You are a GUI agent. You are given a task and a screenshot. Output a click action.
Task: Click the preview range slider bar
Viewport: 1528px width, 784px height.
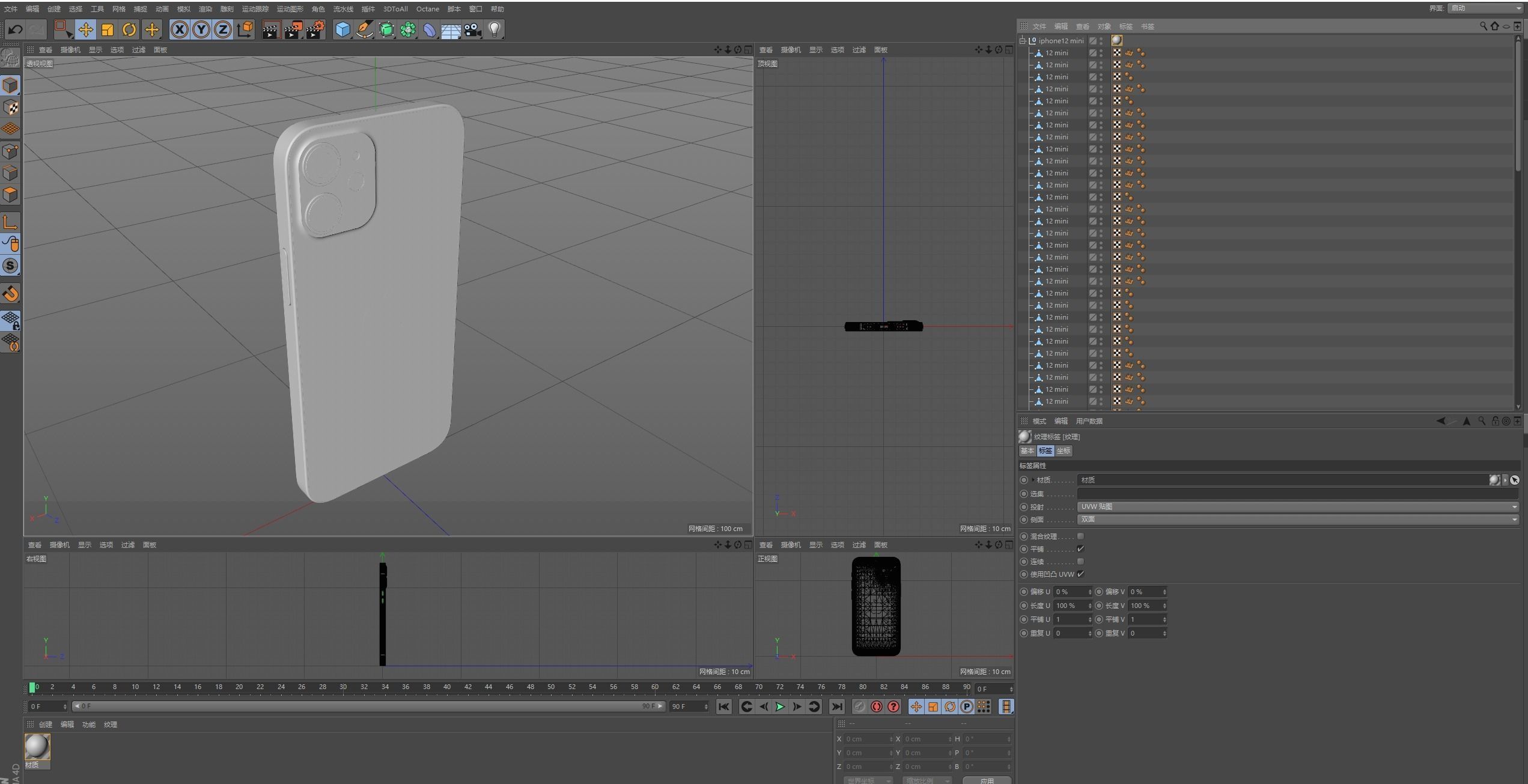click(x=368, y=707)
